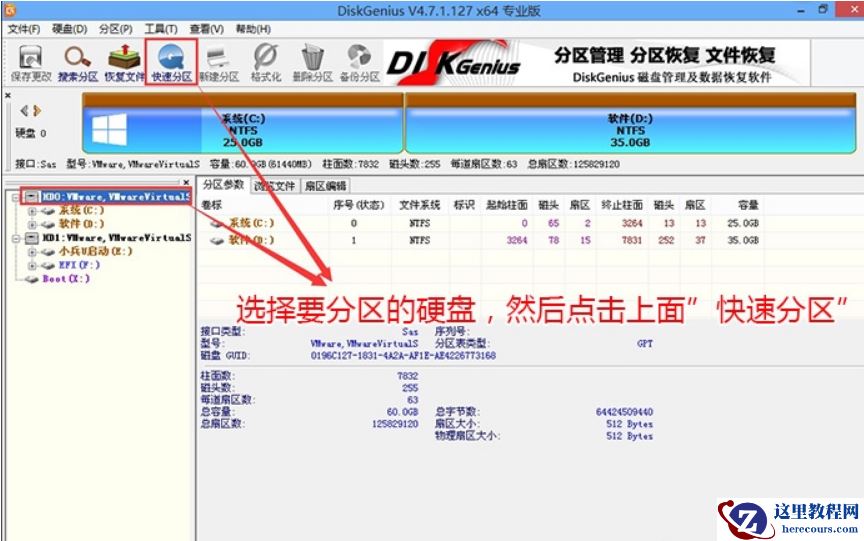Click the drive icon beside Boot (X:)

[33, 279]
